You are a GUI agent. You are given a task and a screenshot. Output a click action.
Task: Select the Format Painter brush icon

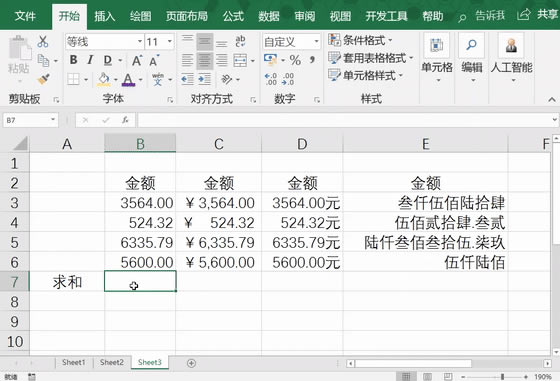pyautogui.click(x=44, y=79)
